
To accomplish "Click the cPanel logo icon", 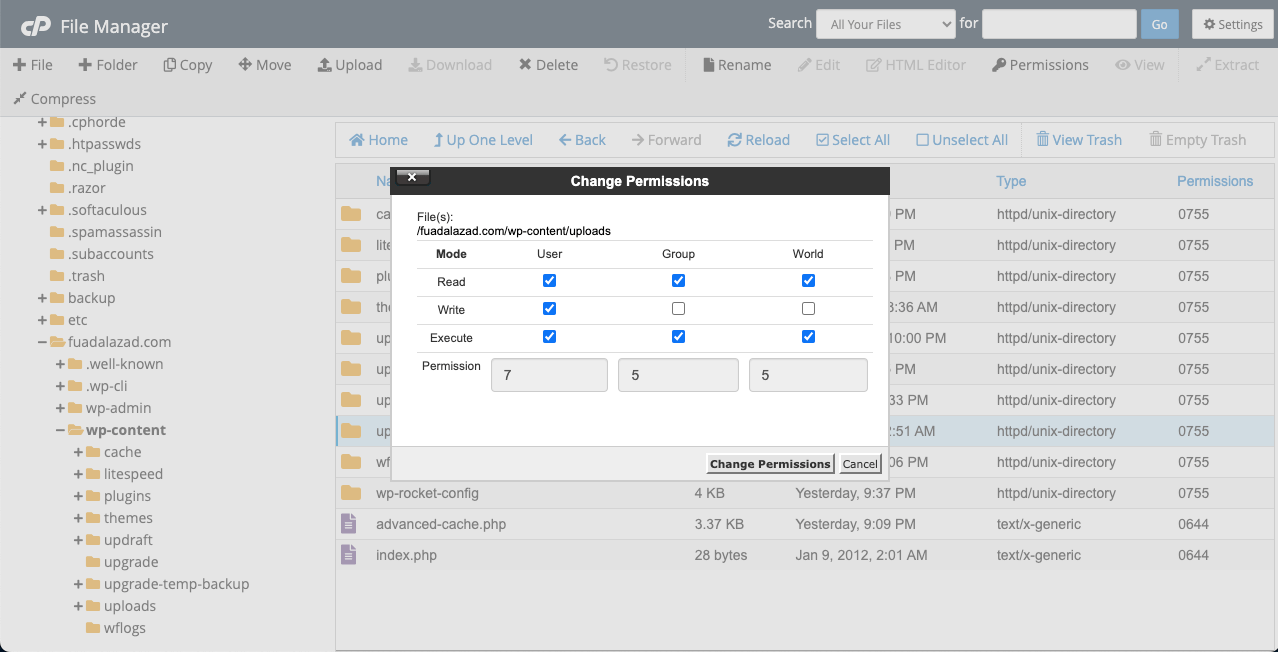I will pyautogui.click(x=36, y=26).
